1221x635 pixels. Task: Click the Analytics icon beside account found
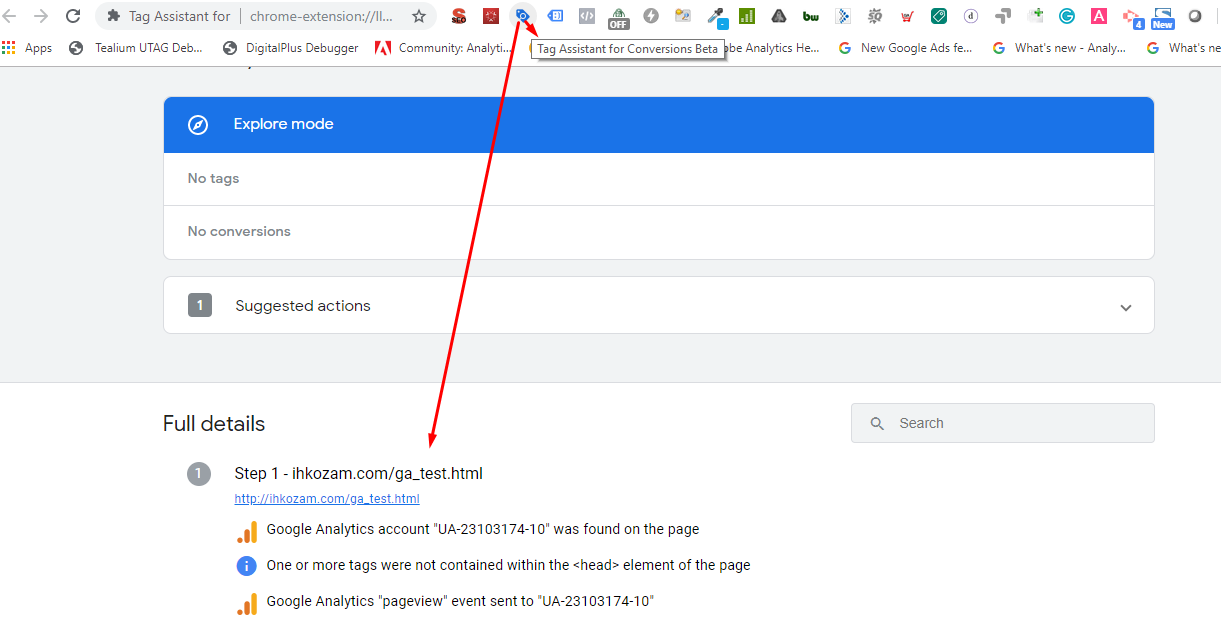click(246, 532)
